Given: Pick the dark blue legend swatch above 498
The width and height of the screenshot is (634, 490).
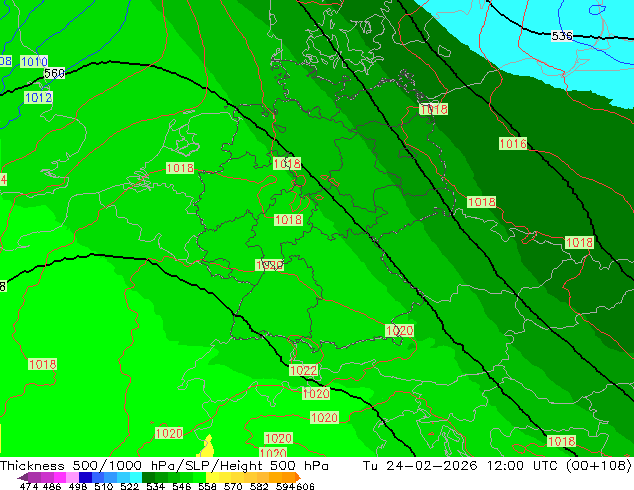Looking at the screenshot, I should (85, 477).
